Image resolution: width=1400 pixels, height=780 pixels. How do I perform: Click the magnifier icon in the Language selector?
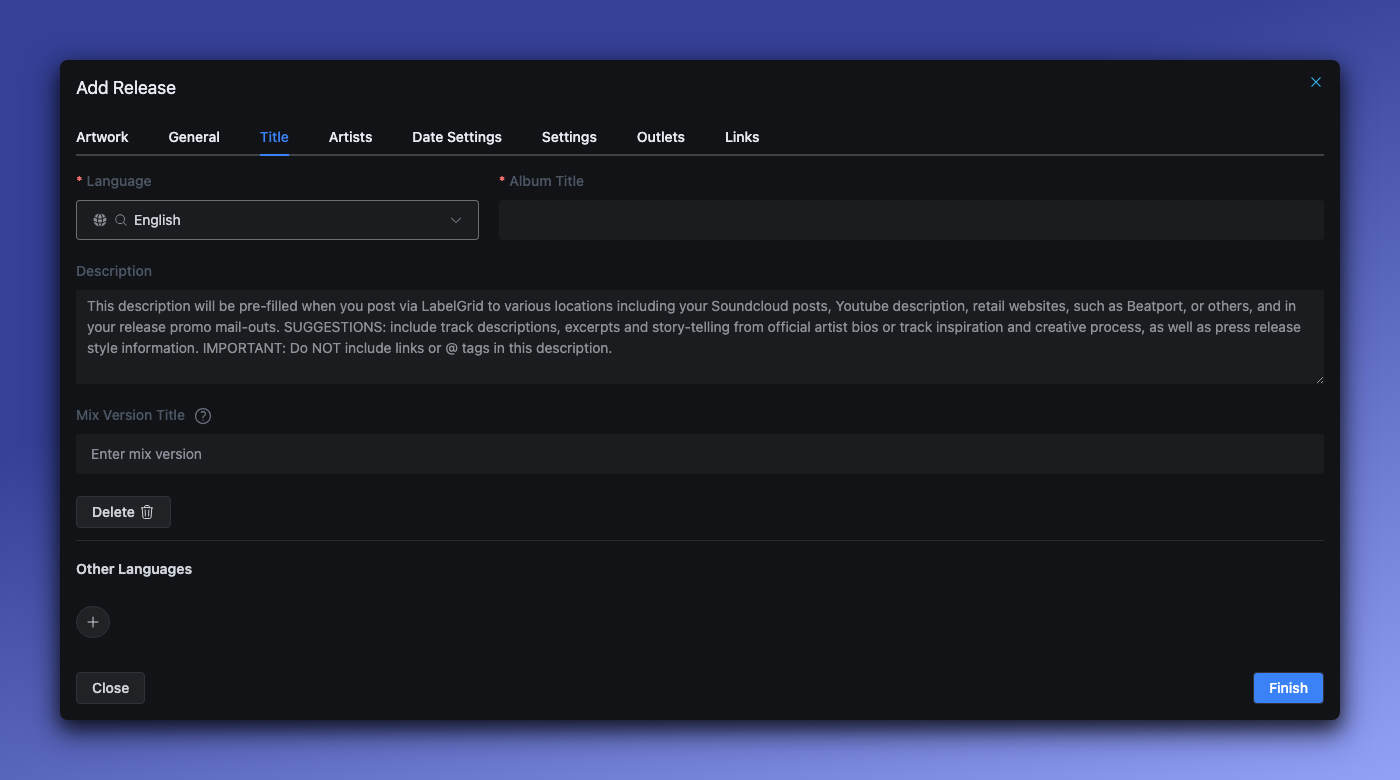click(x=121, y=220)
